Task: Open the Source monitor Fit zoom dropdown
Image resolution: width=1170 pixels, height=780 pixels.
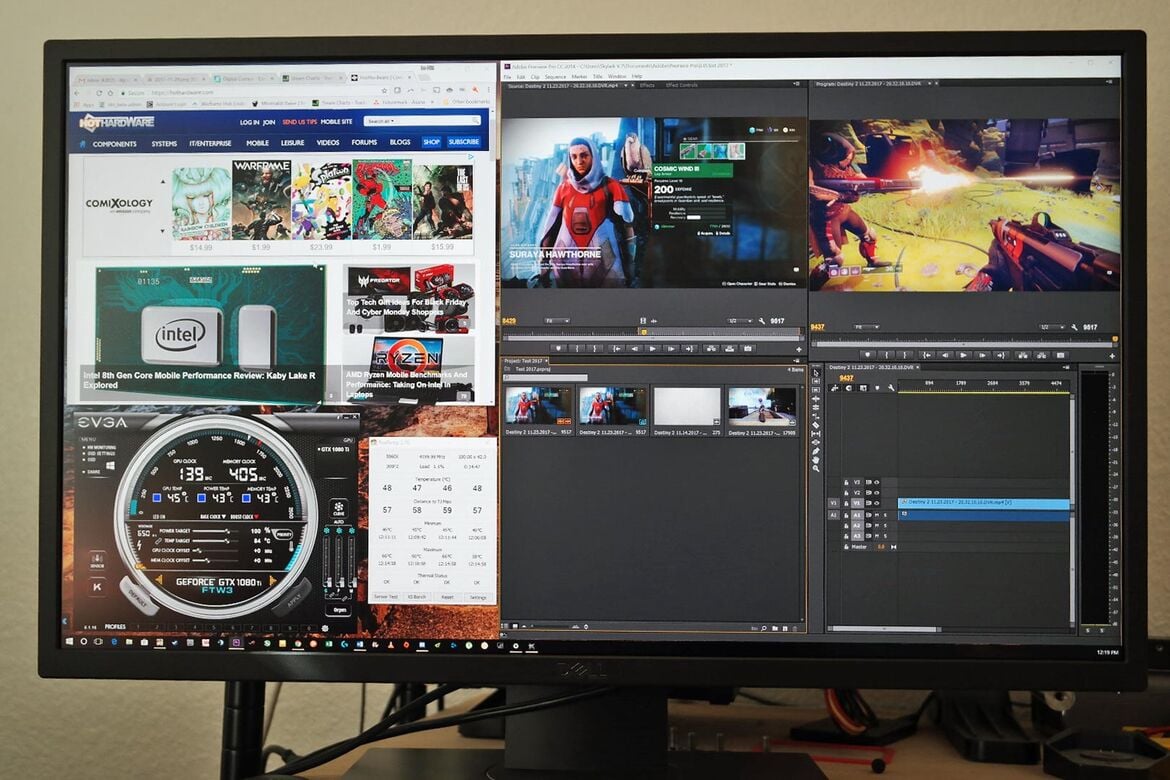Action: [557, 321]
